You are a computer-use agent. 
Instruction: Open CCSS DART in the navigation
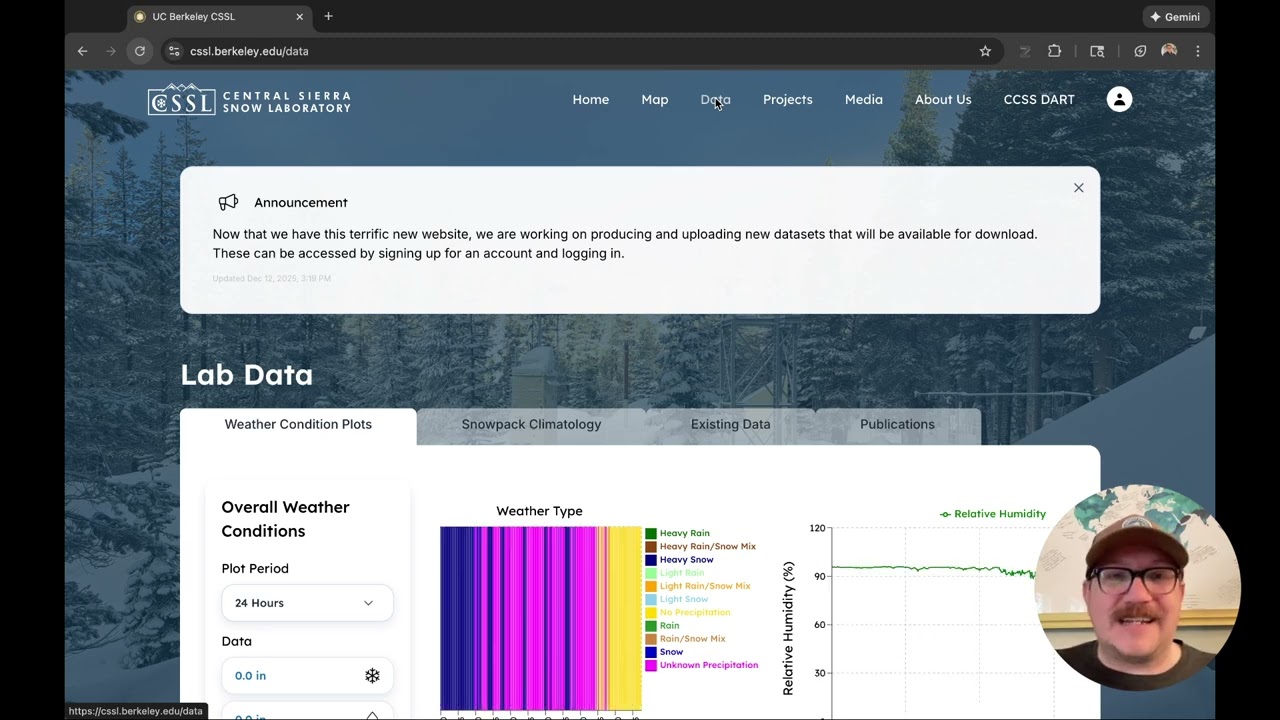[x=1039, y=99]
